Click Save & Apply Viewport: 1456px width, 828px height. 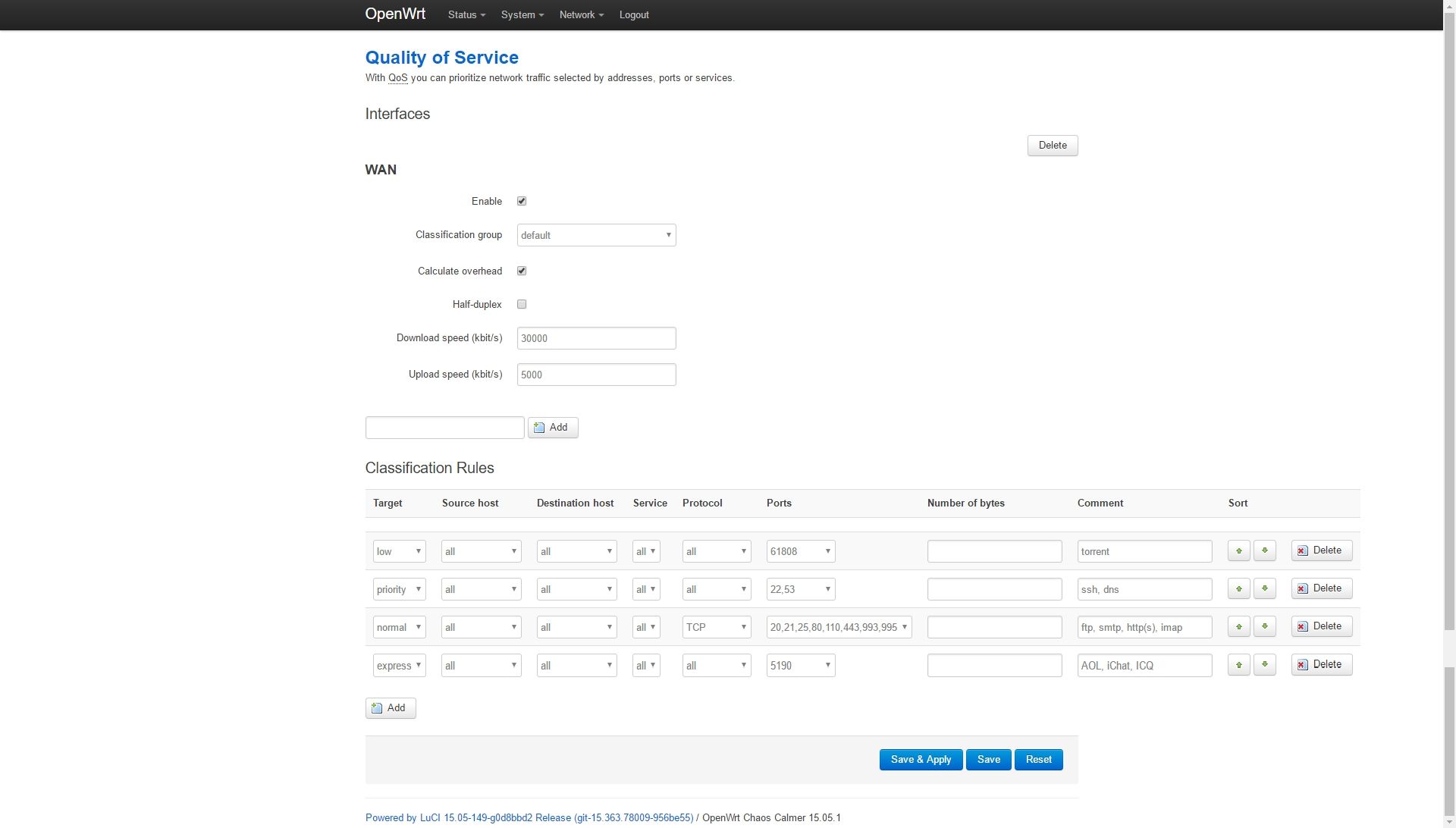pyautogui.click(x=921, y=760)
